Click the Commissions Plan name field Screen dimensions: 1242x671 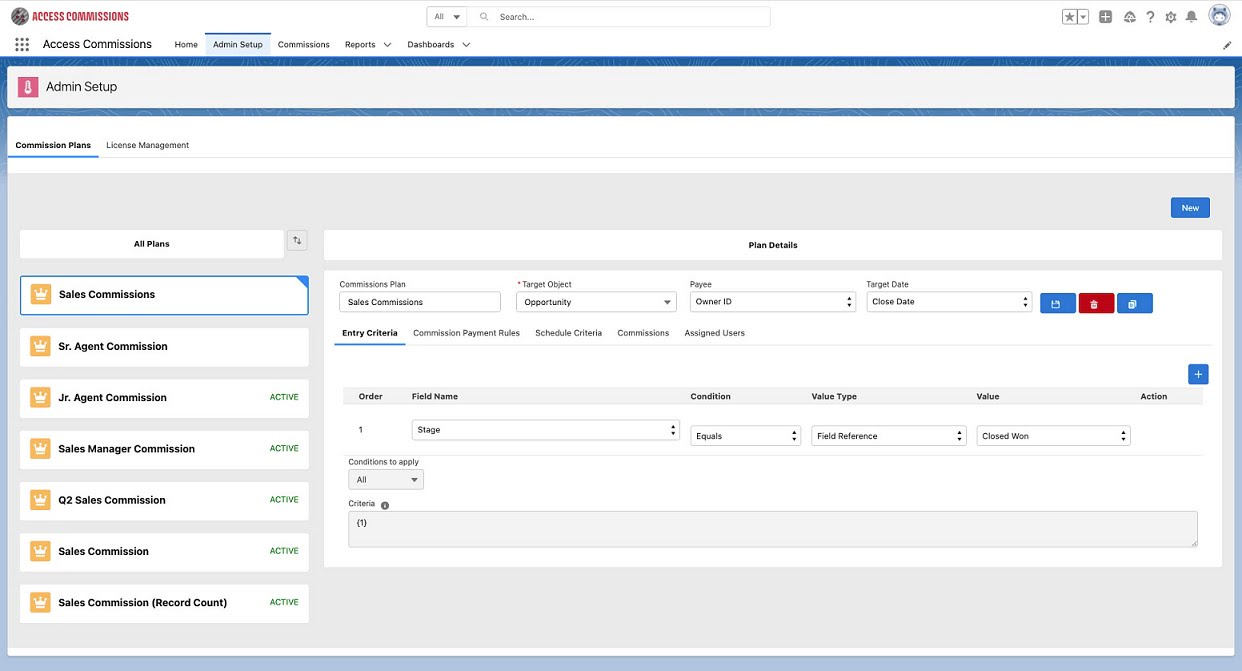[x=420, y=302]
